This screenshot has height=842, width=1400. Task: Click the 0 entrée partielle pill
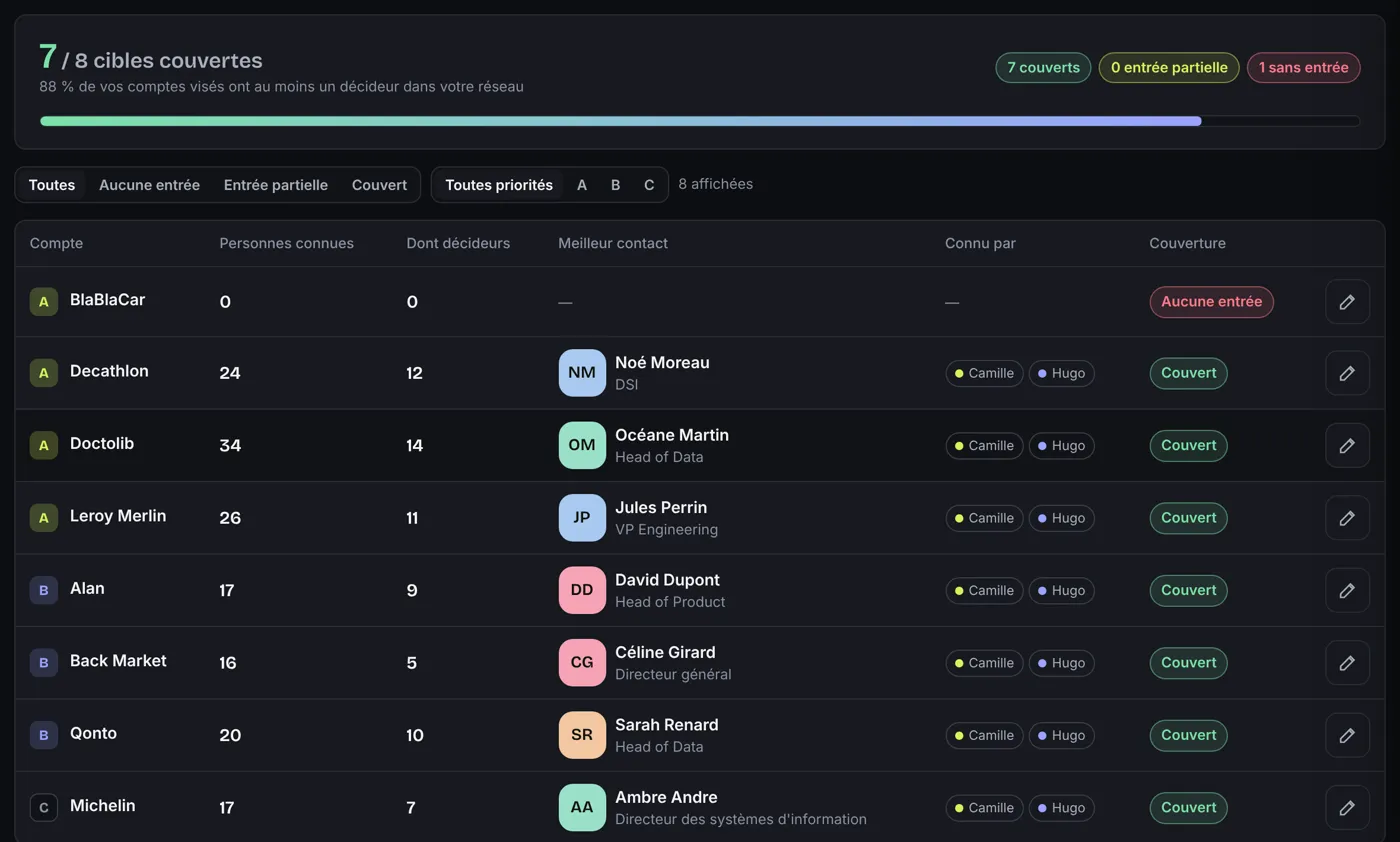[1169, 68]
